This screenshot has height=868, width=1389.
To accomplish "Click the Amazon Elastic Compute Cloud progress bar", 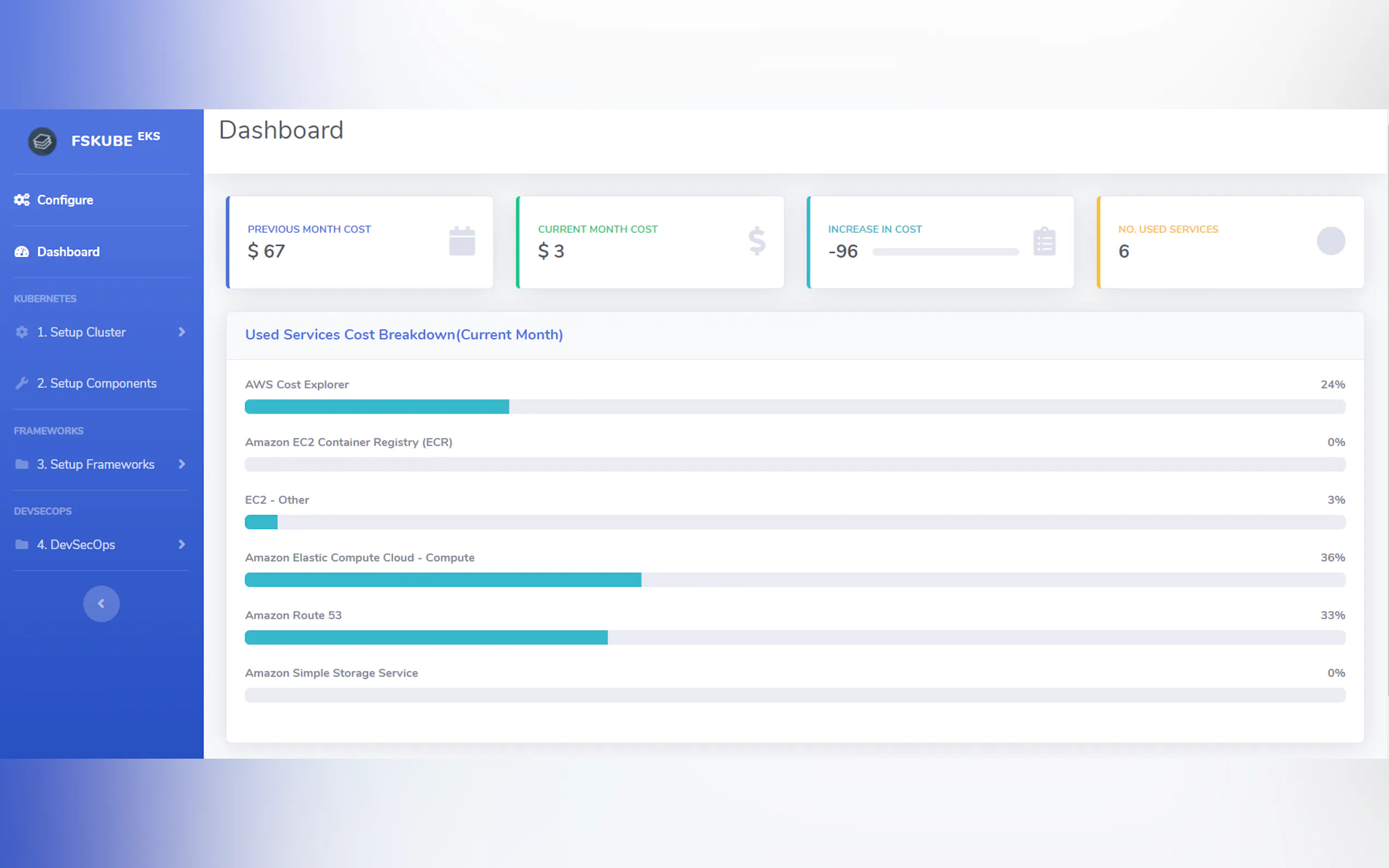I will 794,580.
